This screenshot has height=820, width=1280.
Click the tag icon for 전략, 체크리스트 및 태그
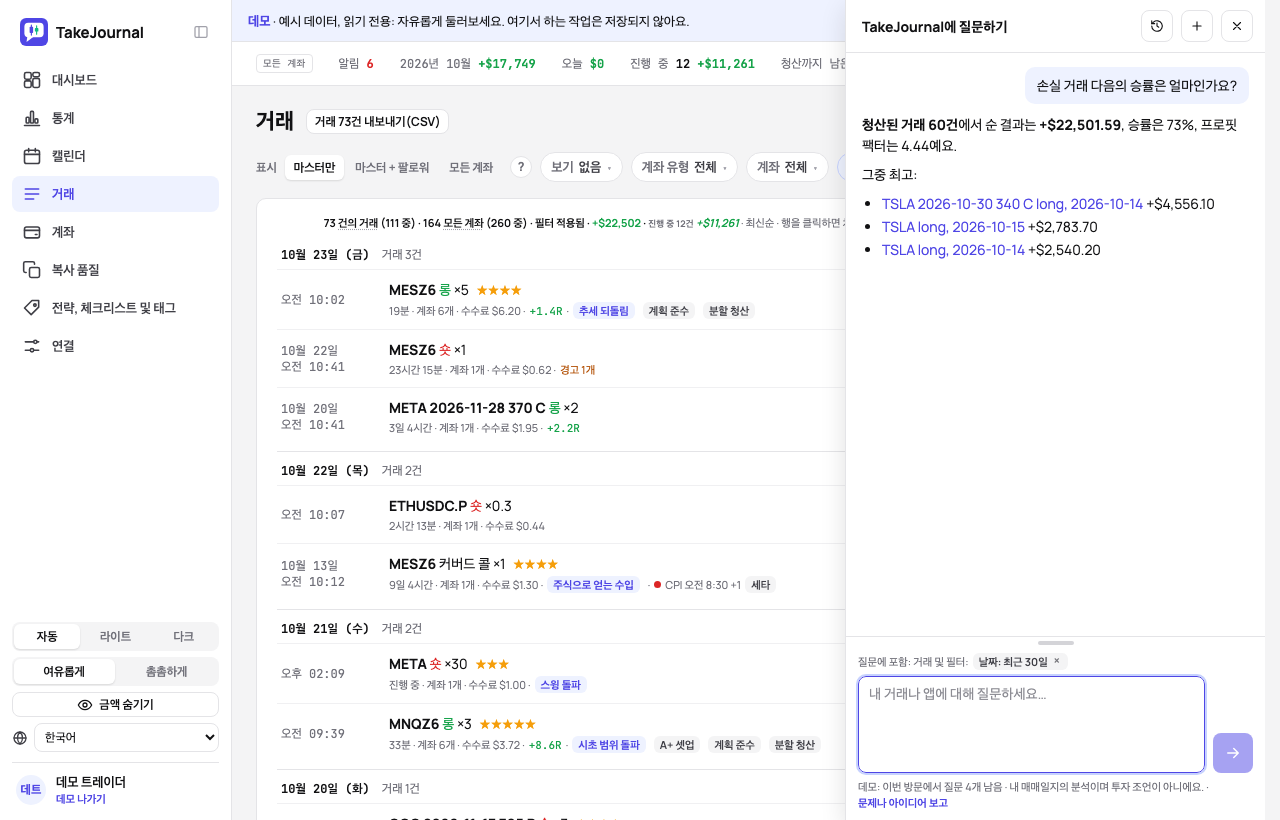pos(32,308)
